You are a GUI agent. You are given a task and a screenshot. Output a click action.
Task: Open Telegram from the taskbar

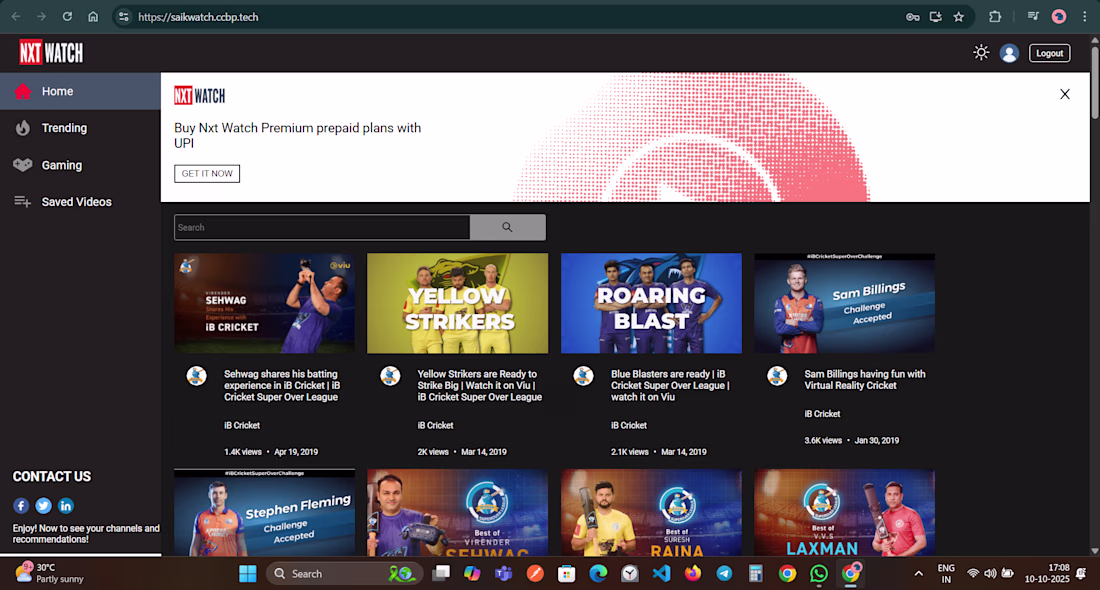tap(724, 574)
